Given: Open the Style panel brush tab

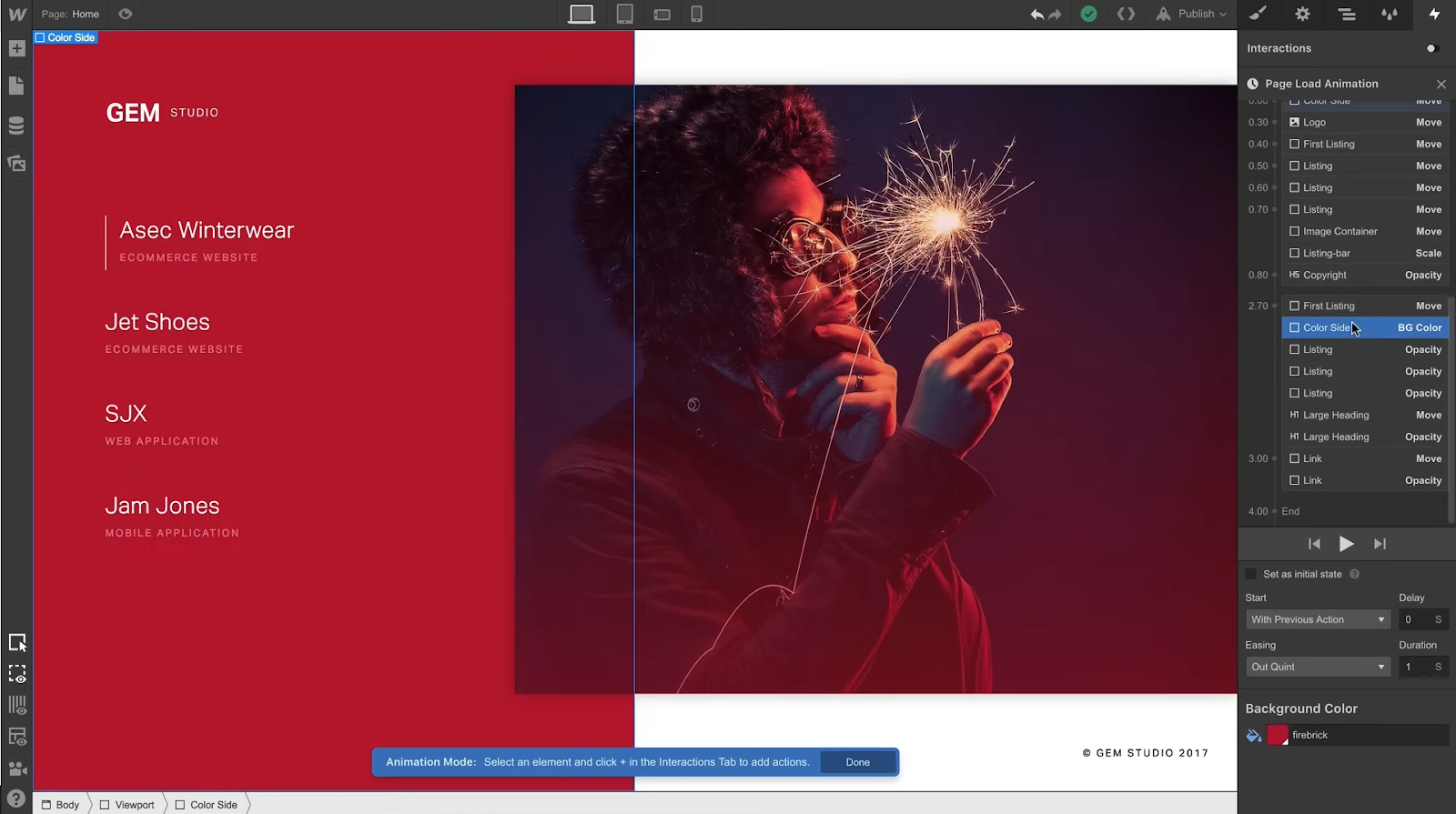Looking at the screenshot, I should [x=1258, y=14].
